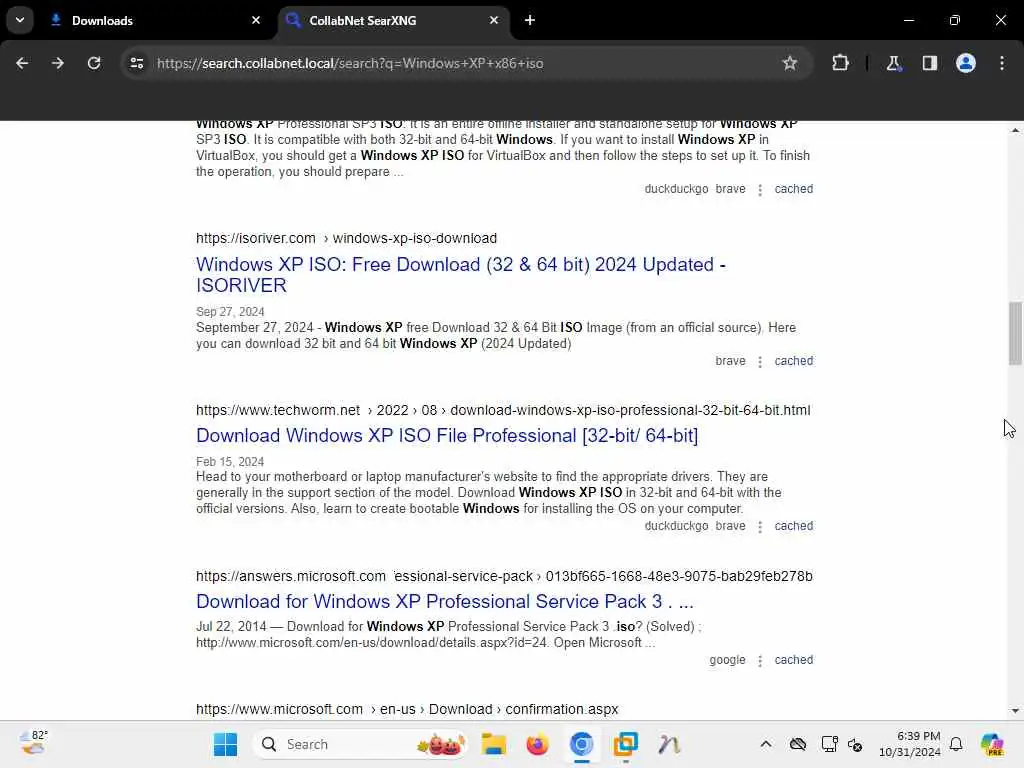This screenshot has height=768, width=1024.
Task: Expand the tab search dropdown
Action: click(20, 20)
